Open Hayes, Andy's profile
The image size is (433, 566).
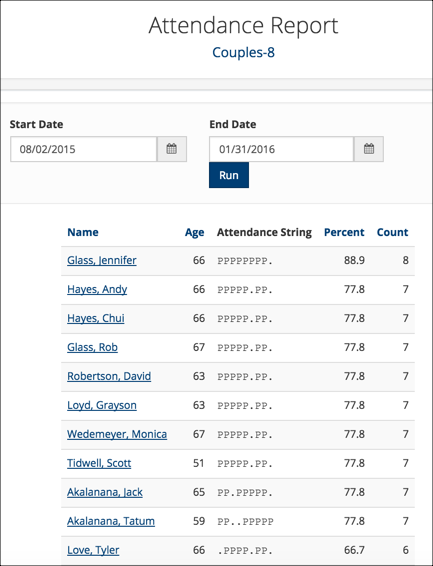click(x=97, y=289)
